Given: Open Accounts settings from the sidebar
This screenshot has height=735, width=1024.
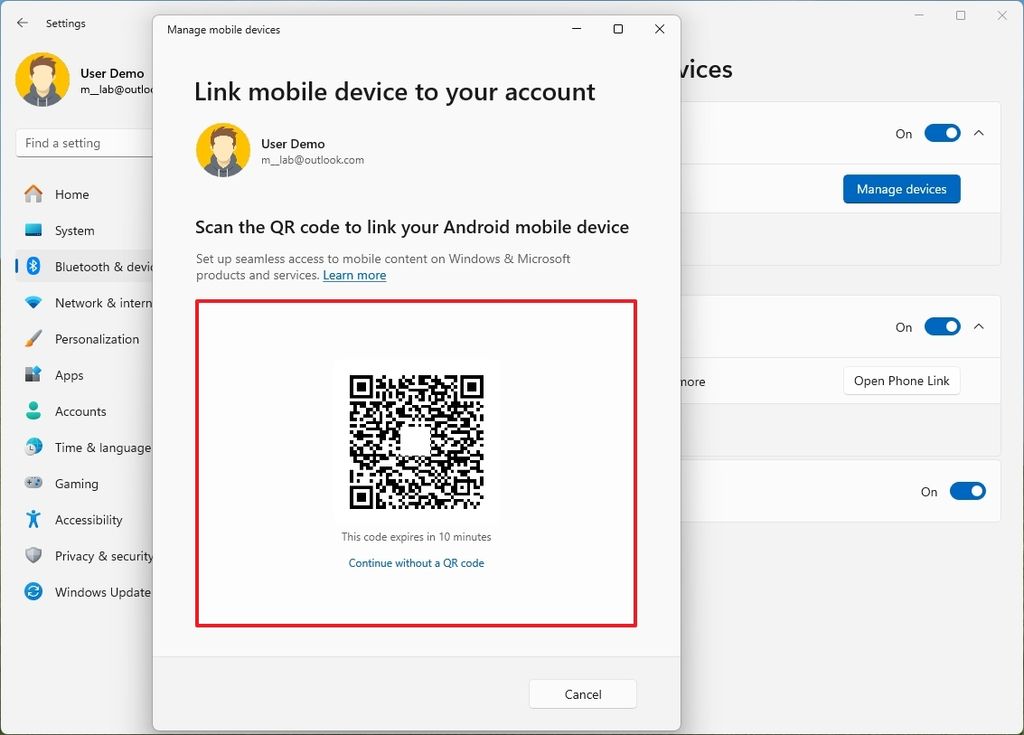Looking at the screenshot, I should [34, 411].
